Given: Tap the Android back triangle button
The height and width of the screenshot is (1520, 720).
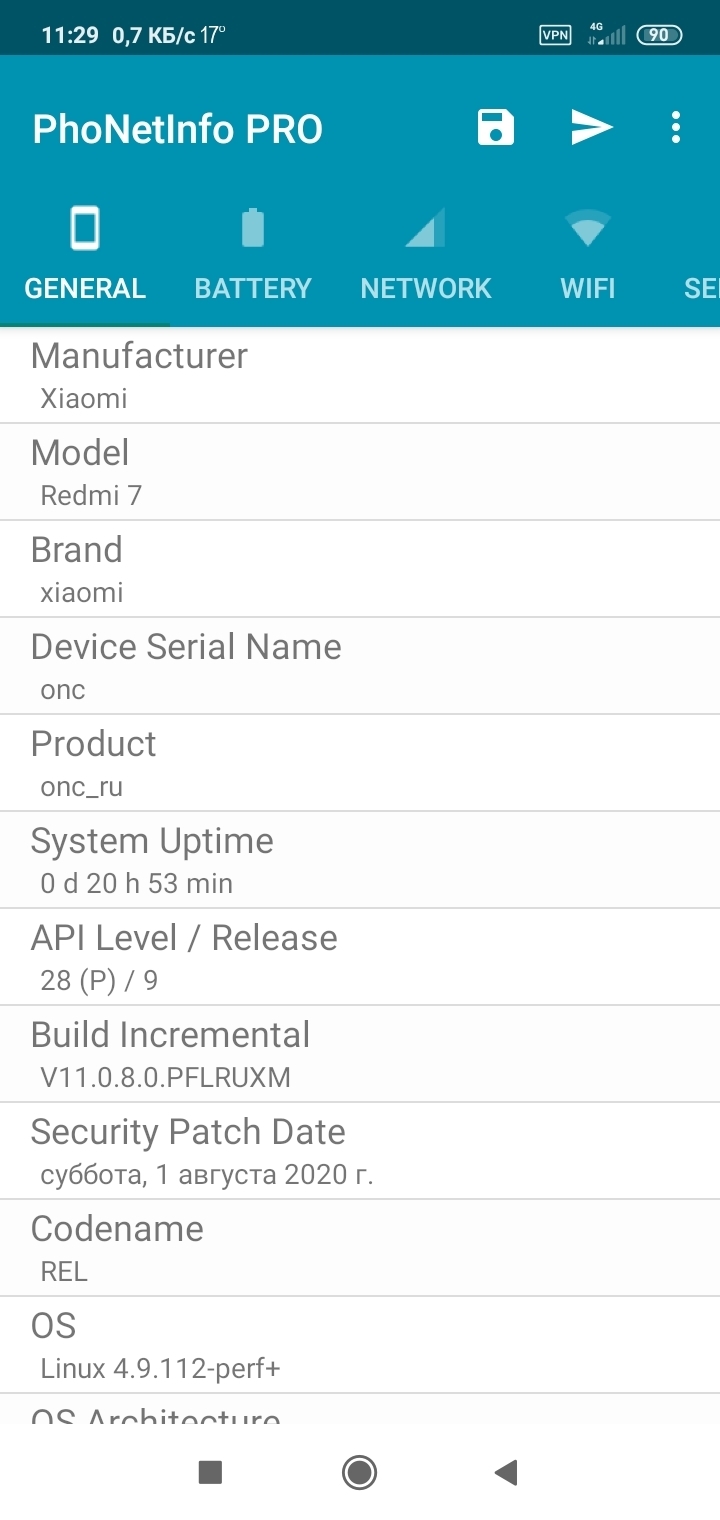Looking at the screenshot, I should [x=506, y=1472].
